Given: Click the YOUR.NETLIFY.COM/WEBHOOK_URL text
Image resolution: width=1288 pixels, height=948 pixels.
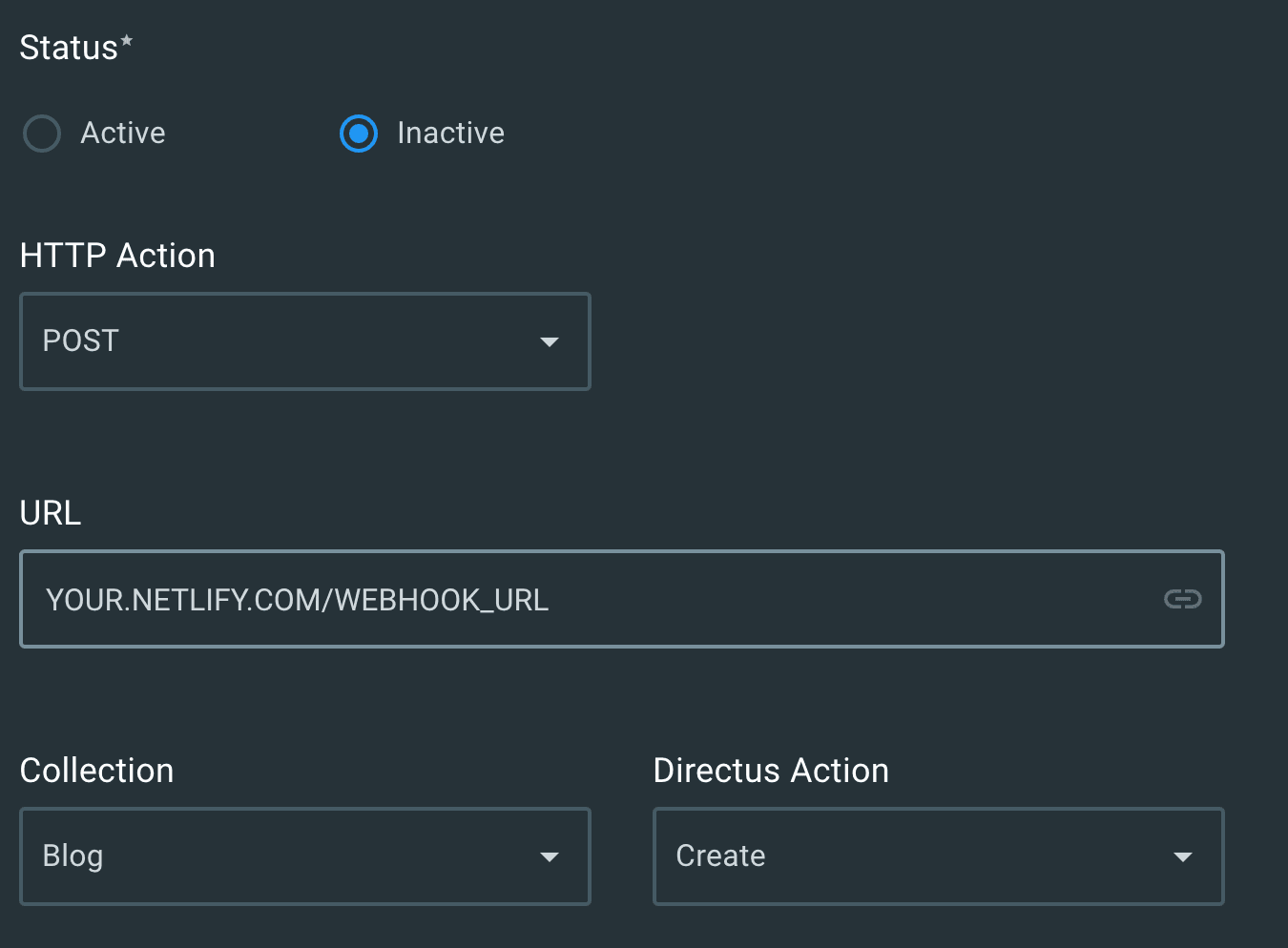Looking at the screenshot, I should pyautogui.click(x=298, y=600).
